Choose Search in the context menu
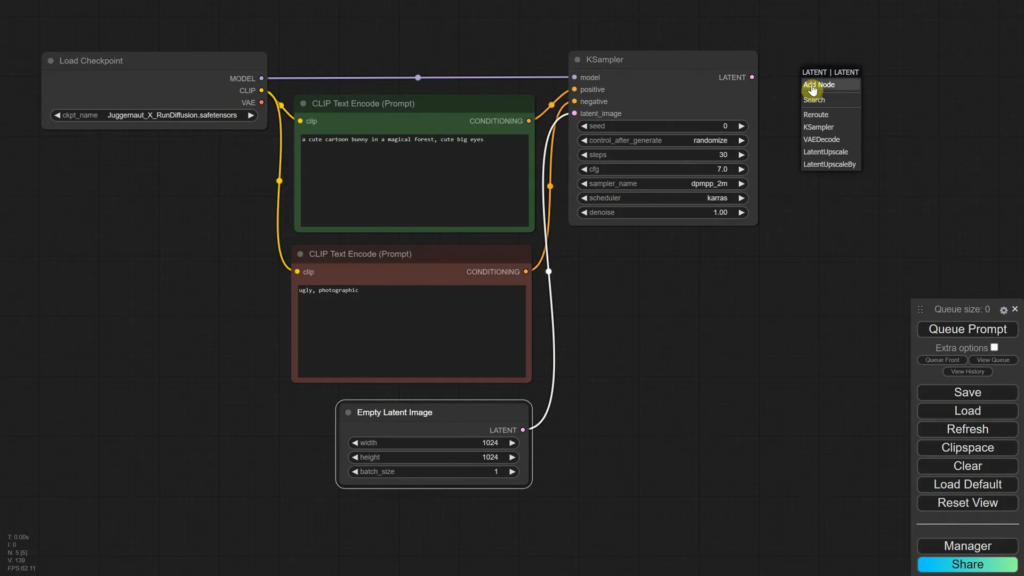The height and width of the screenshot is (576, 1024). [x=831, y=100]
